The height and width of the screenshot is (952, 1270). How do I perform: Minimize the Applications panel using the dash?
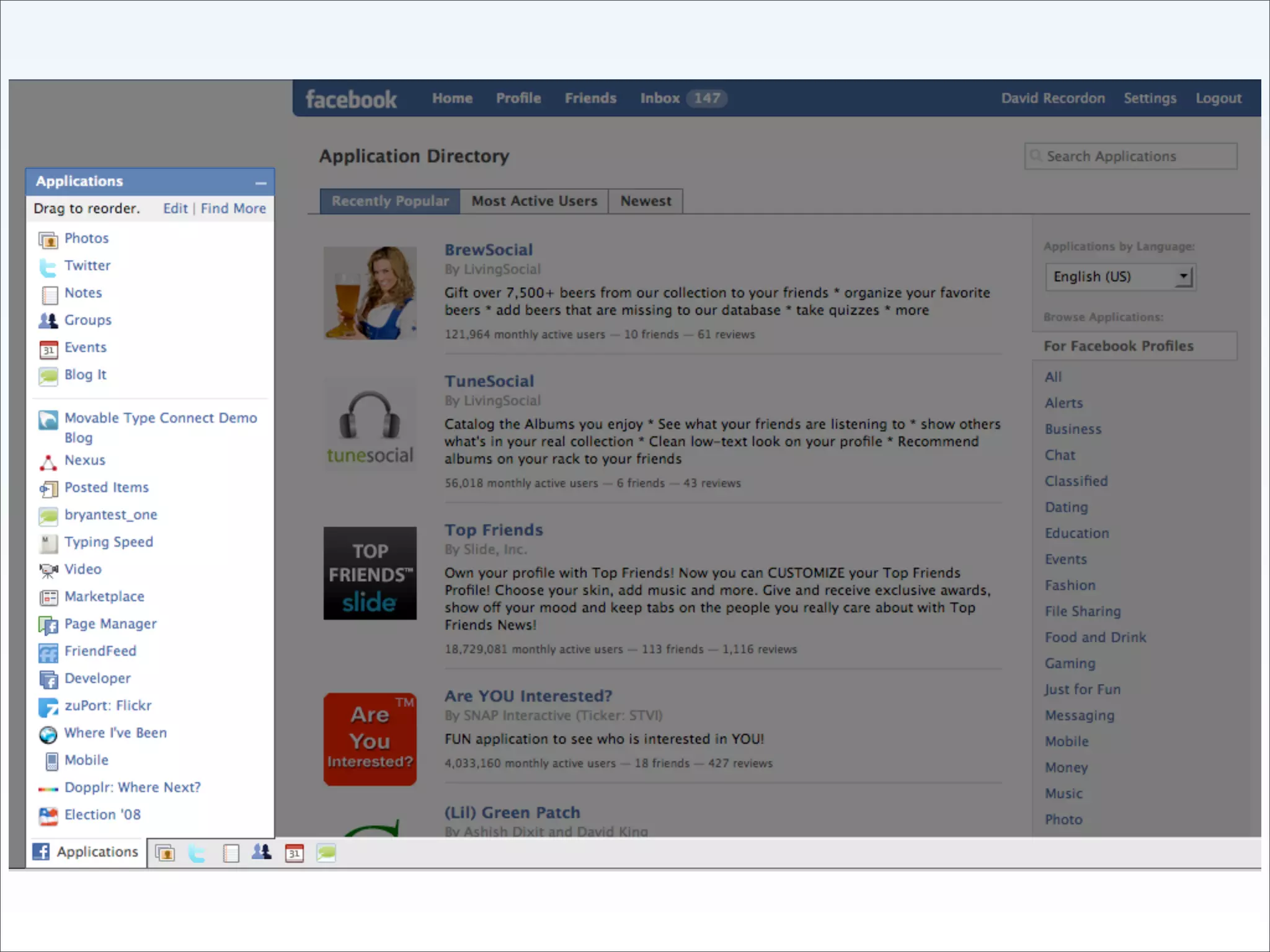(260, 183)
